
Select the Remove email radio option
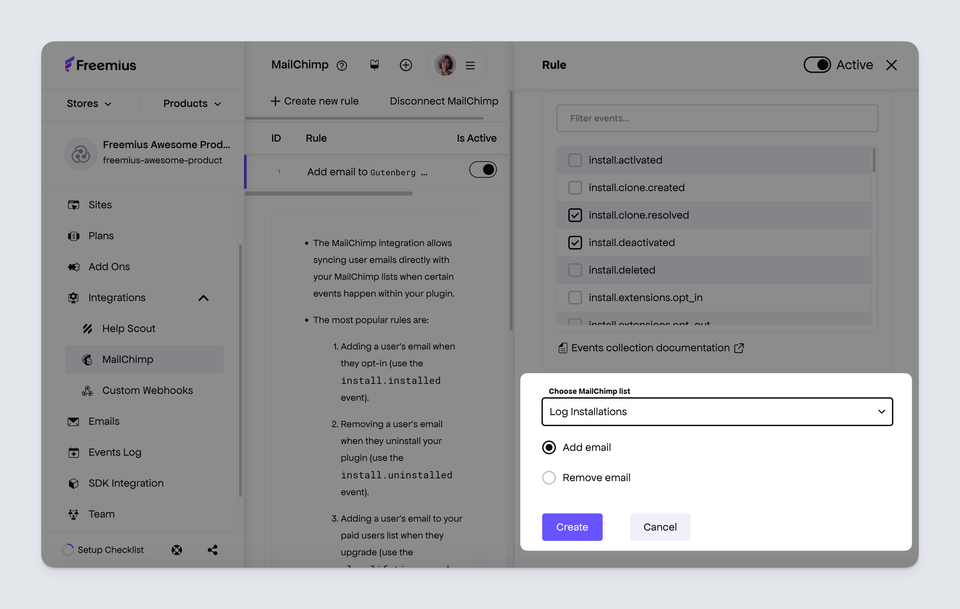pos(549,478)
